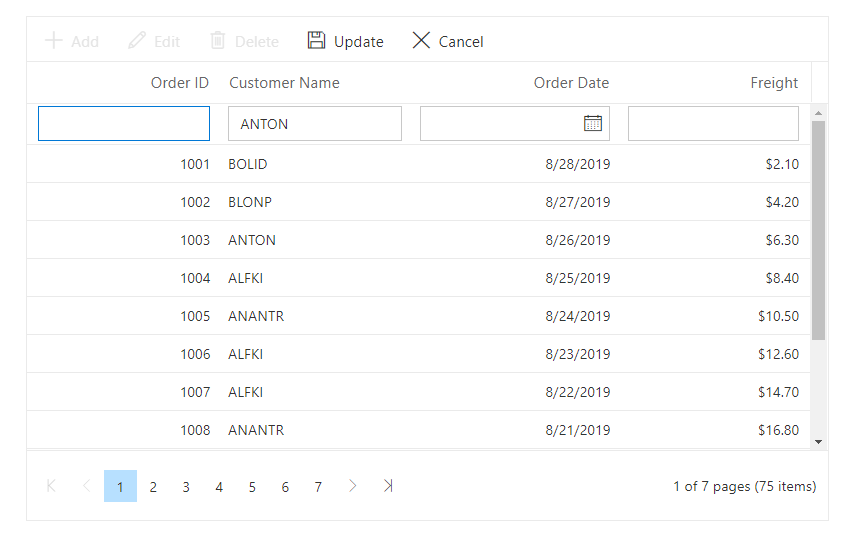Sort by the Freight column header
853x536 pixels.
(x=774, y=83)
